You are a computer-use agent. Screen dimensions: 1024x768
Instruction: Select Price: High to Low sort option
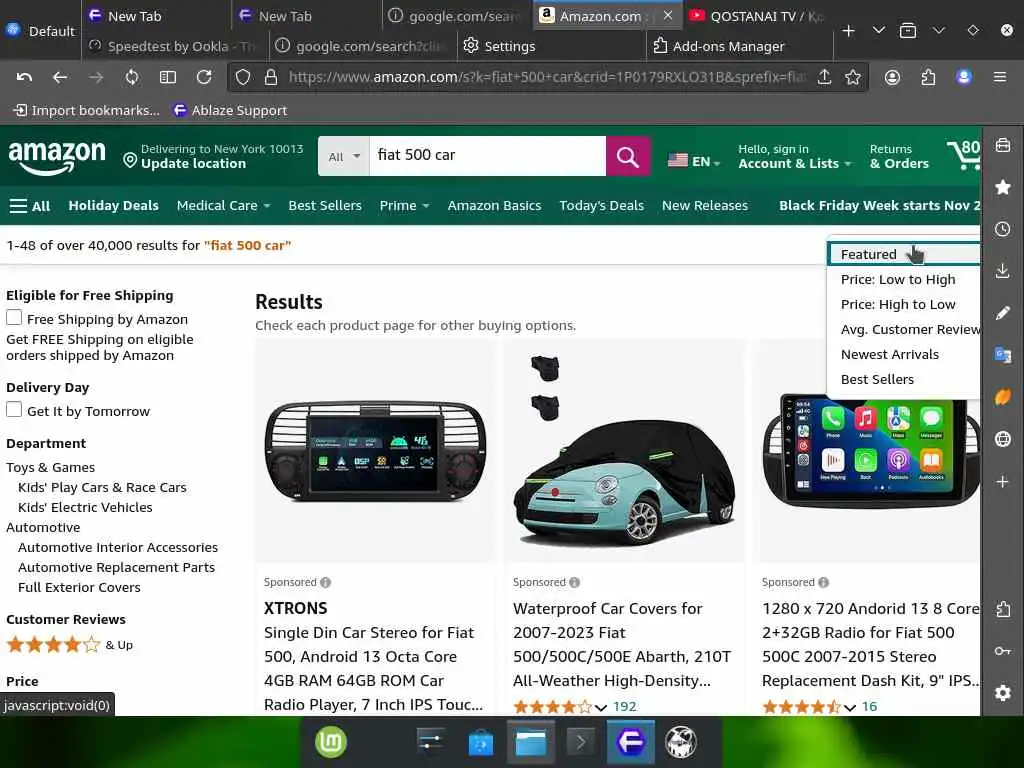point(904,304)
